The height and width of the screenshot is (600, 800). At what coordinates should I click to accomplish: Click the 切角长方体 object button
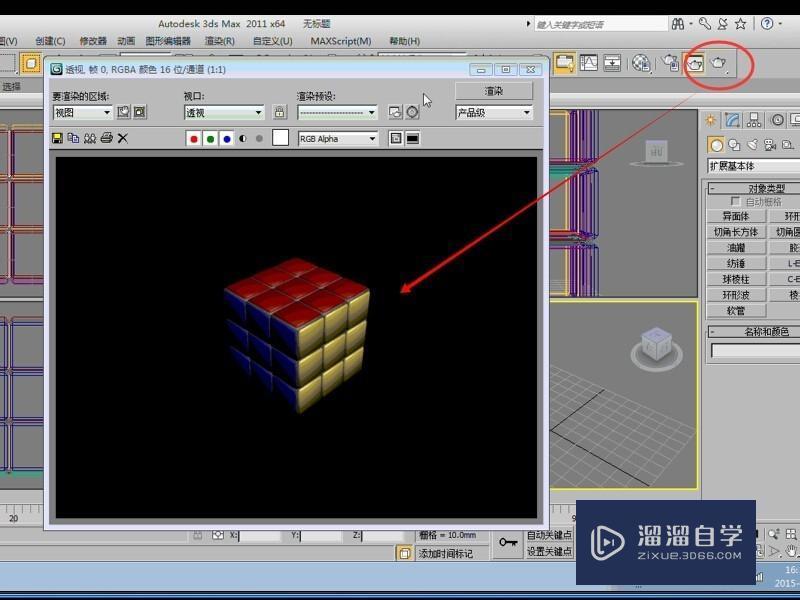(736, 232)
